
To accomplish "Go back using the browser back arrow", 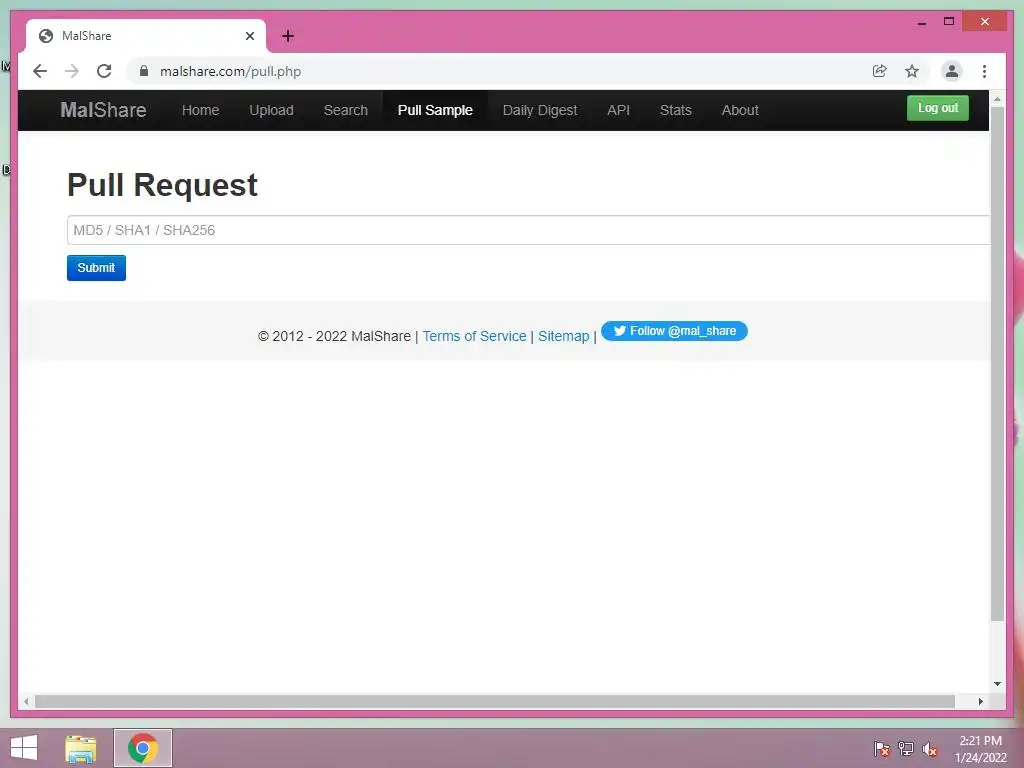I will click(x=40, y=71).
